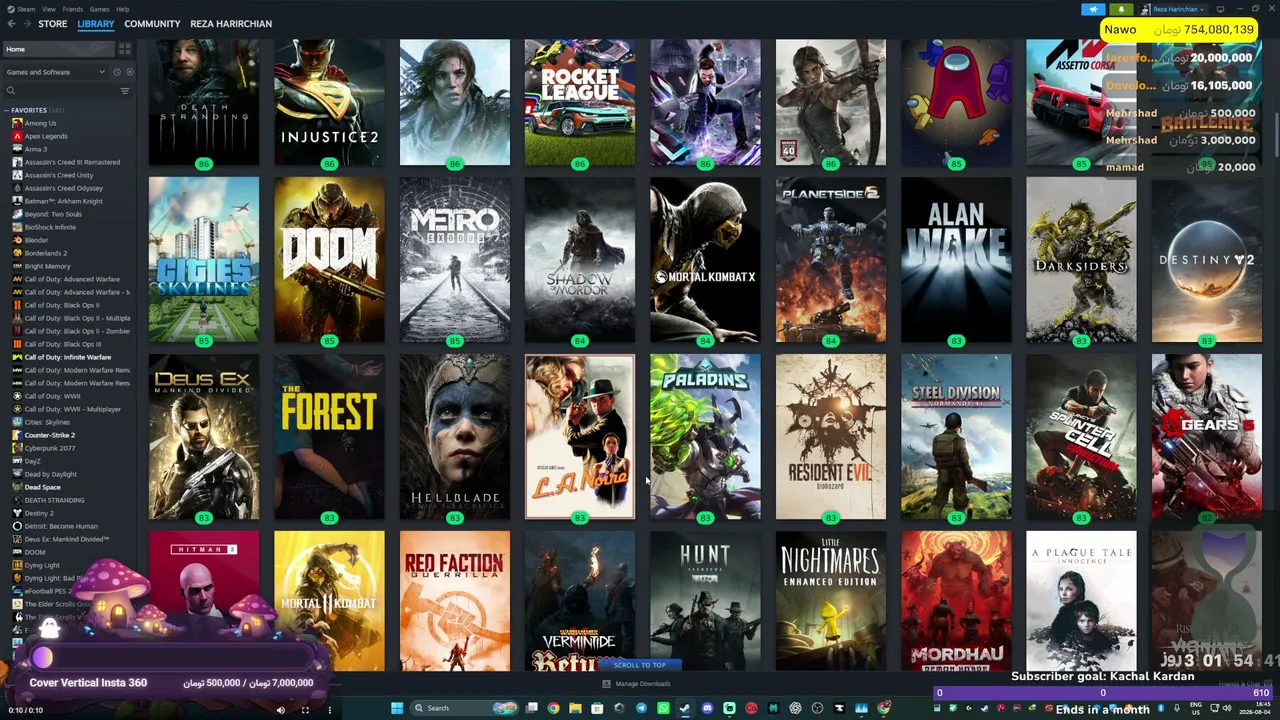The height and width of the screenshot is (720, 1280).
Task: Select Counter-Strike 2 in sidebar
Action: [50, 435]
